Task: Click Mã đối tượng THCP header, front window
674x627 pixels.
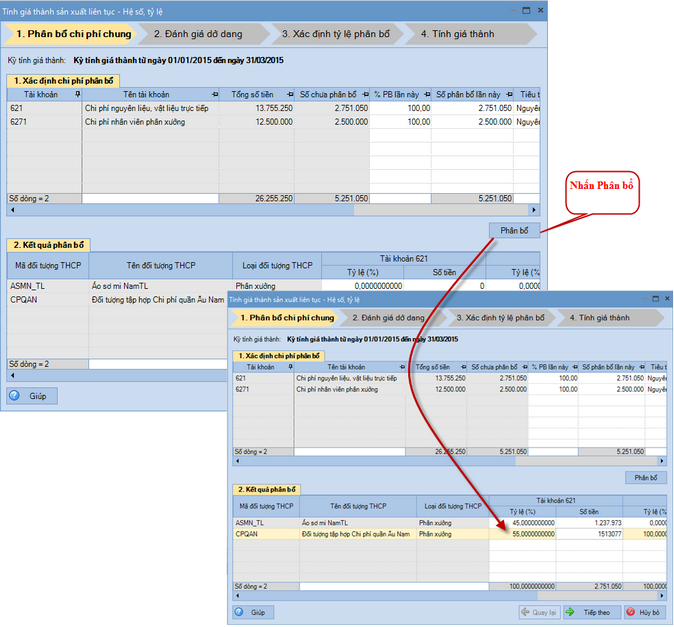Action: pos(266,506)
